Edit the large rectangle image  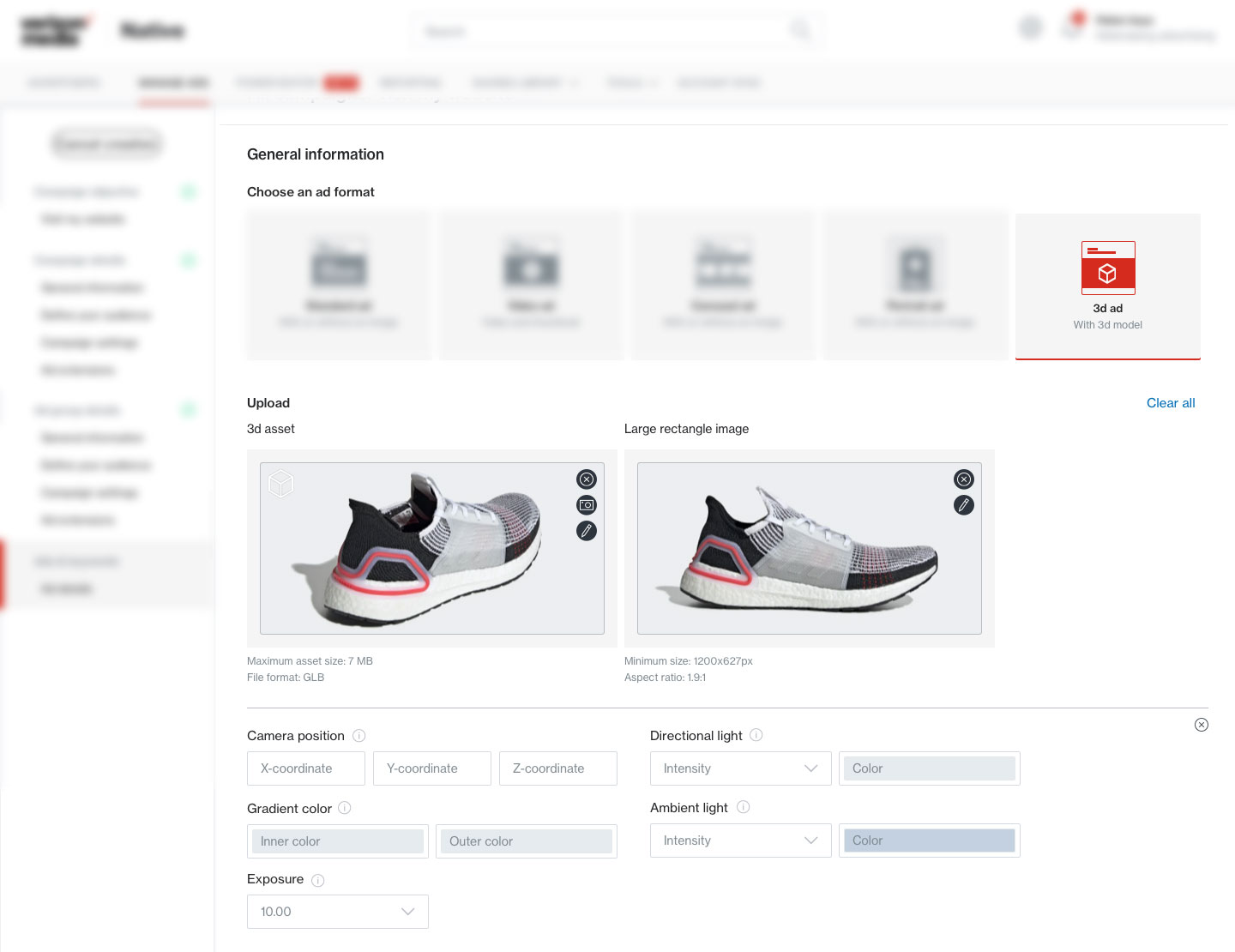[964, 505]
